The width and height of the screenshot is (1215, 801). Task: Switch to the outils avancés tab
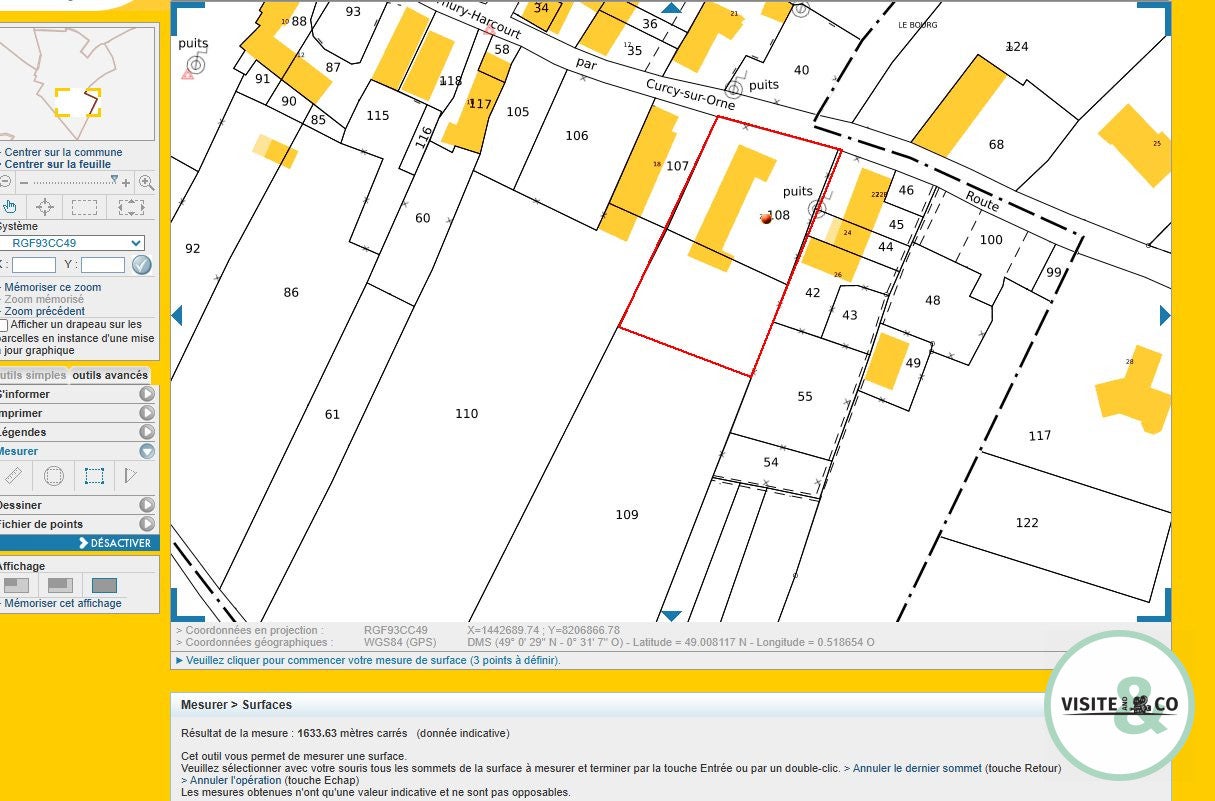110,375
